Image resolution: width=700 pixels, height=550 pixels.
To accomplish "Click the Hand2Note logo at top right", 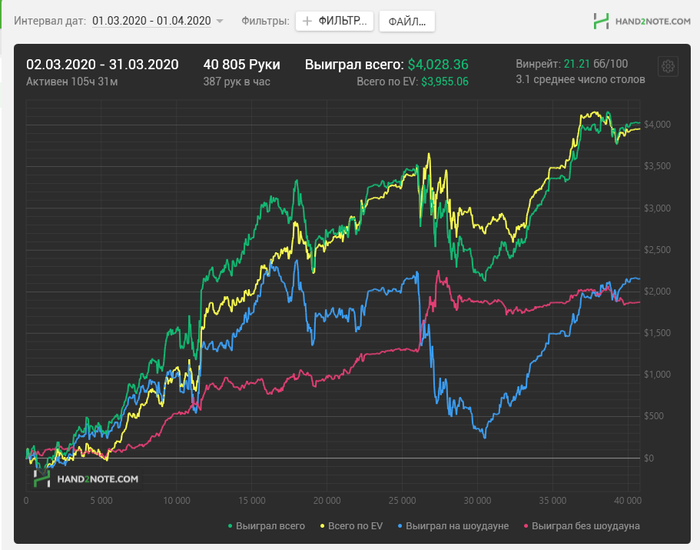I will point(642,21).
